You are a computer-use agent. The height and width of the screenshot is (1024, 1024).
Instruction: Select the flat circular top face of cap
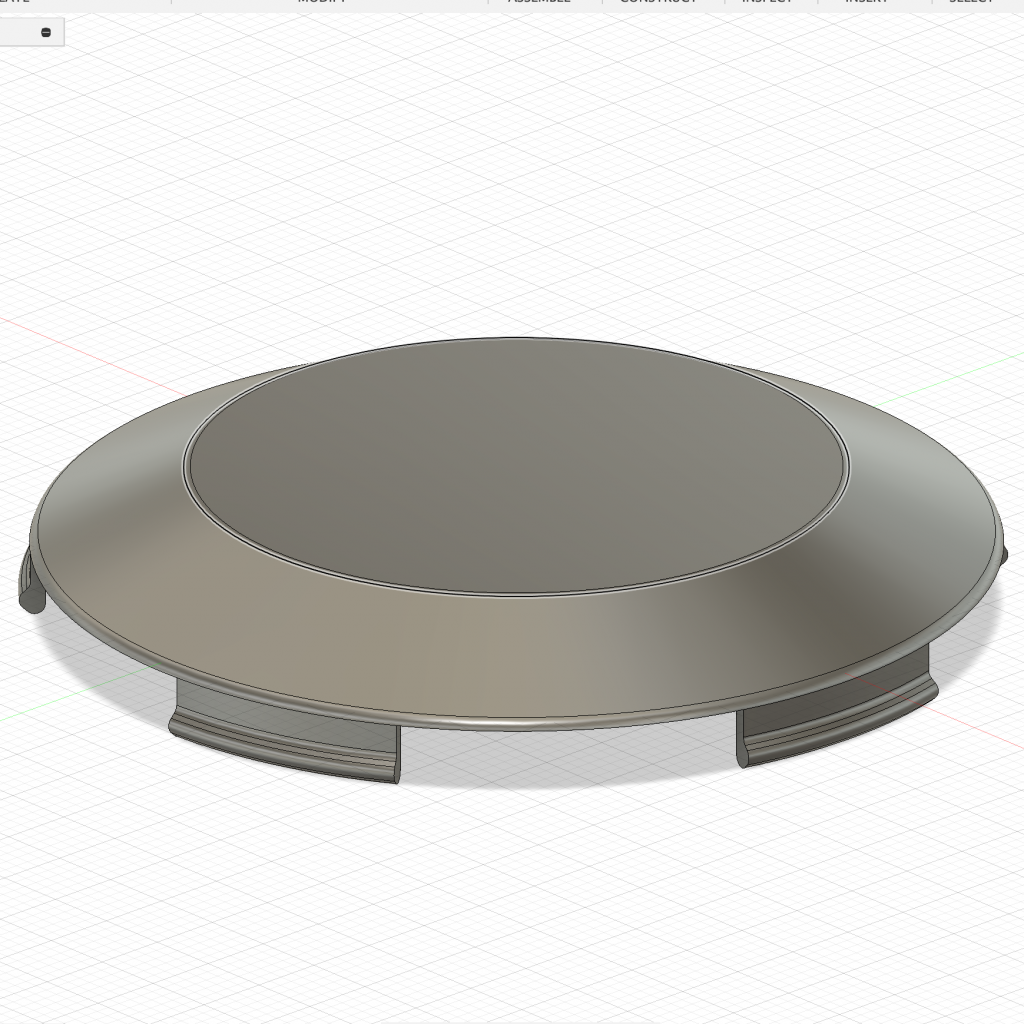(515, 465)
